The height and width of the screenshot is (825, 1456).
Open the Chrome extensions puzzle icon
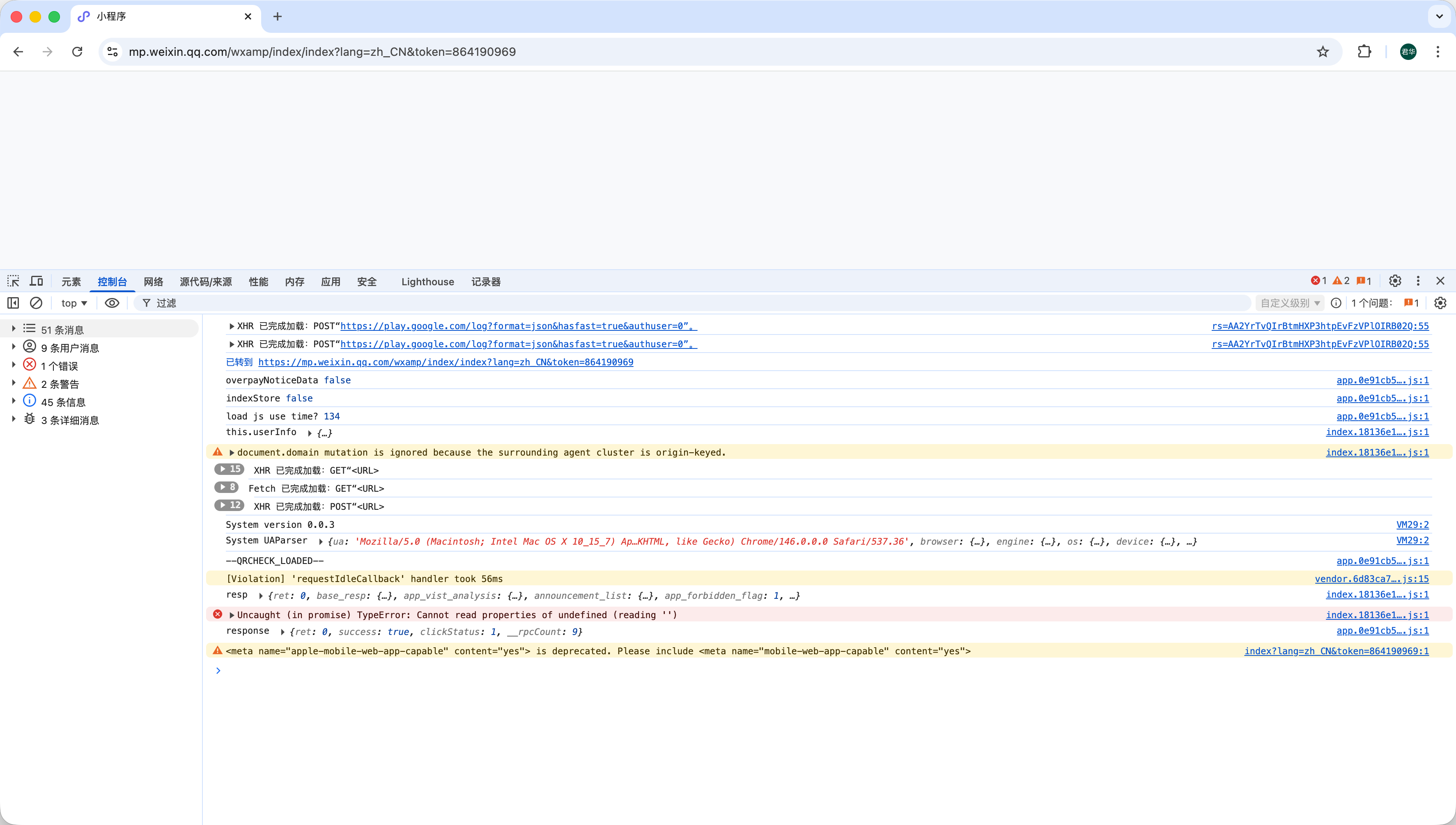pyautogui.click(x=1364, y=52)
